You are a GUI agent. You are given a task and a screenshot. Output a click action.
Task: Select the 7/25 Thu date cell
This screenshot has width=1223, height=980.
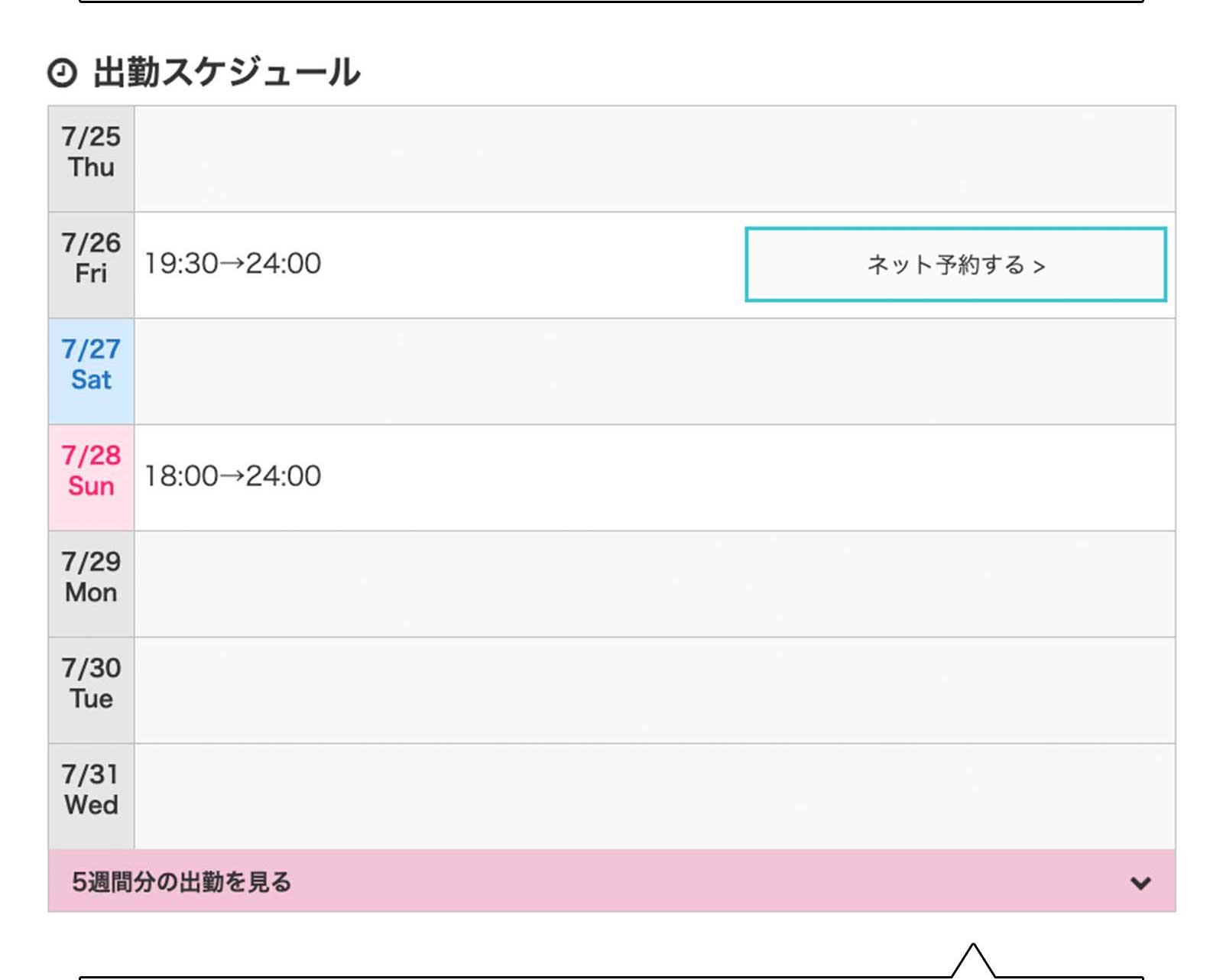point(91,159)
